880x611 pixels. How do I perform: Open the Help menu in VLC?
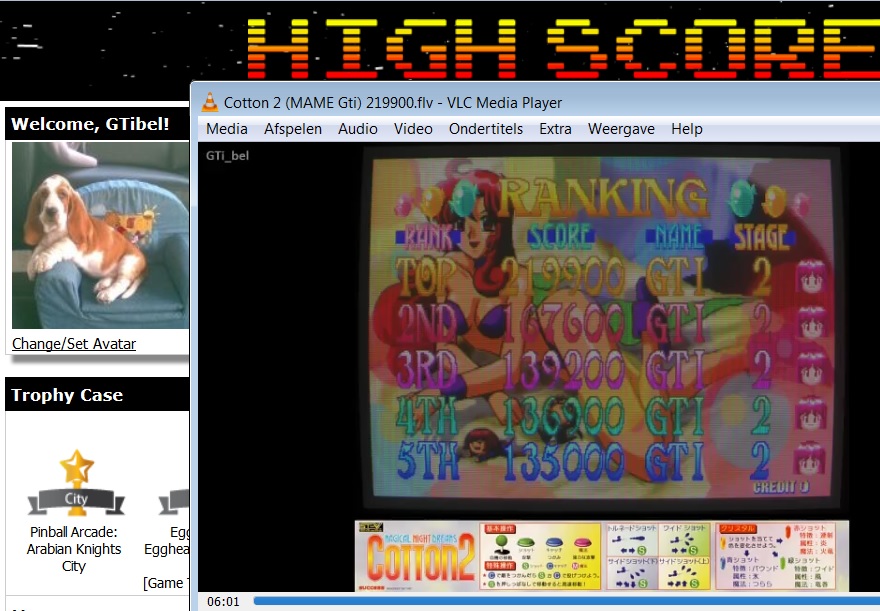pos(686,129)
